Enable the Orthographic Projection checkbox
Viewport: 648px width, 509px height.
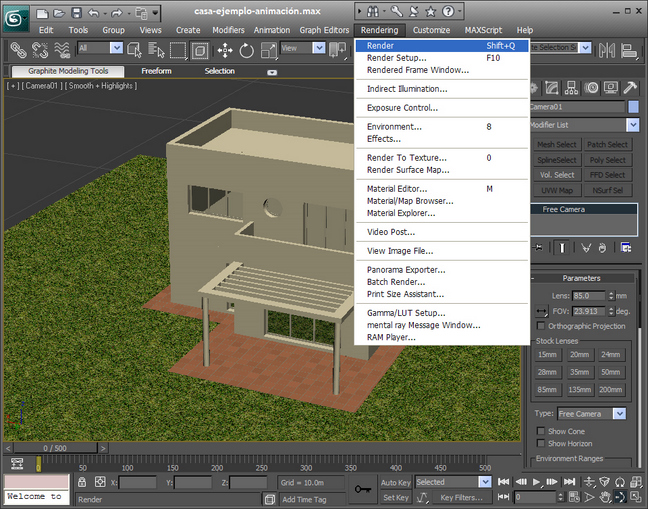click(541, 325)
